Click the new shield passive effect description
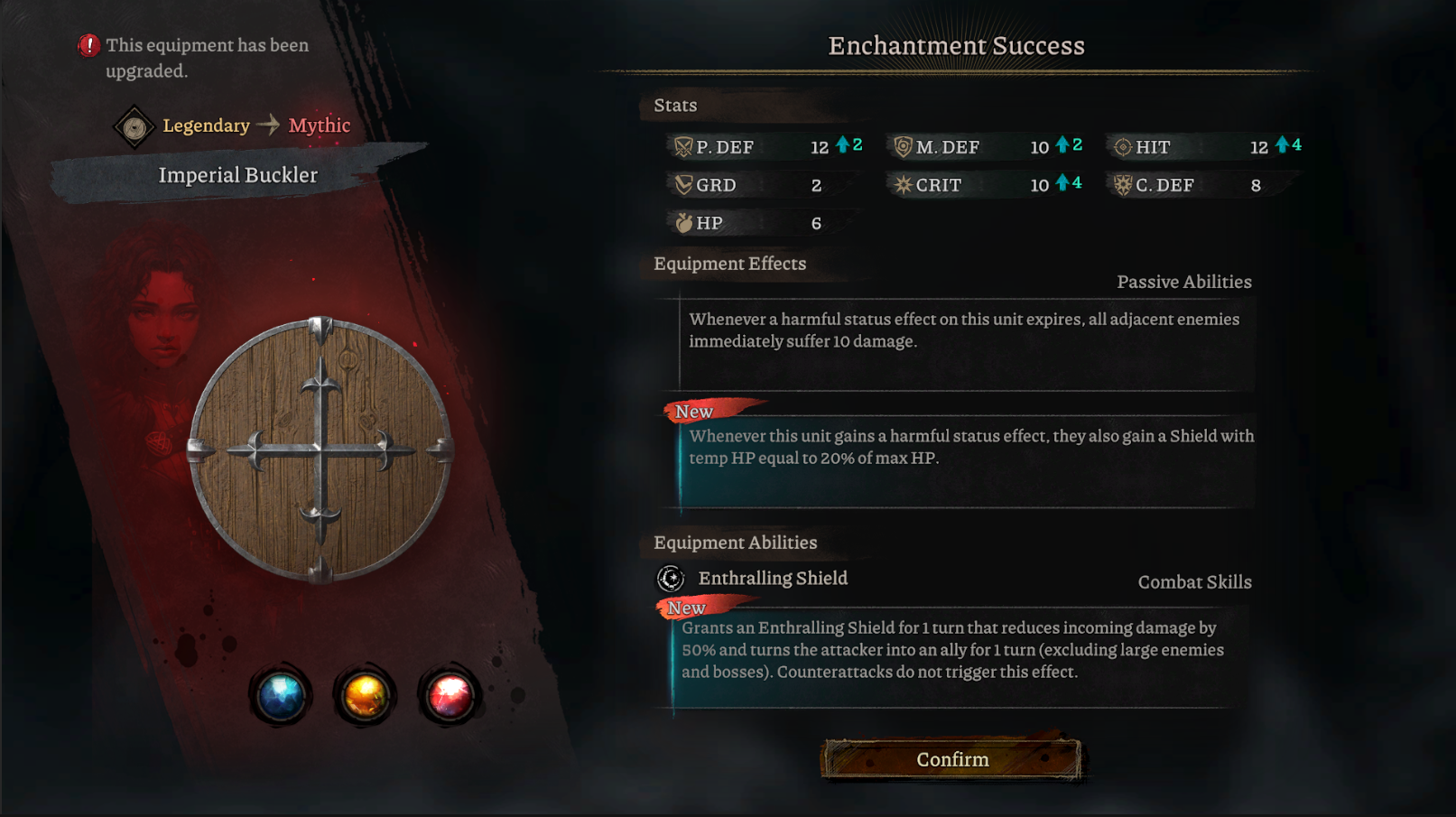 click(971, 447)
